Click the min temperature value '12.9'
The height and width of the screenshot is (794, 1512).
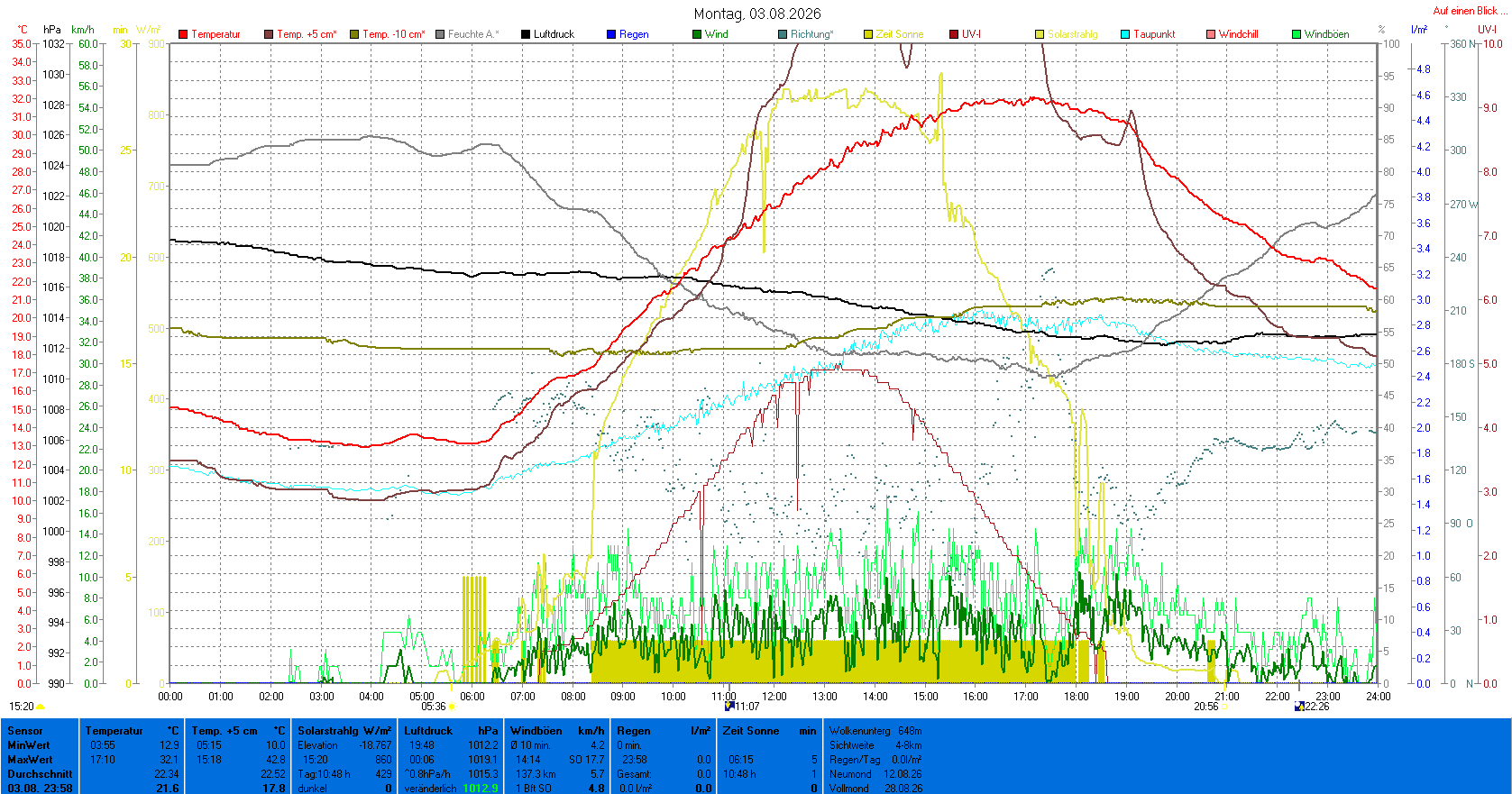click(170, 745)
